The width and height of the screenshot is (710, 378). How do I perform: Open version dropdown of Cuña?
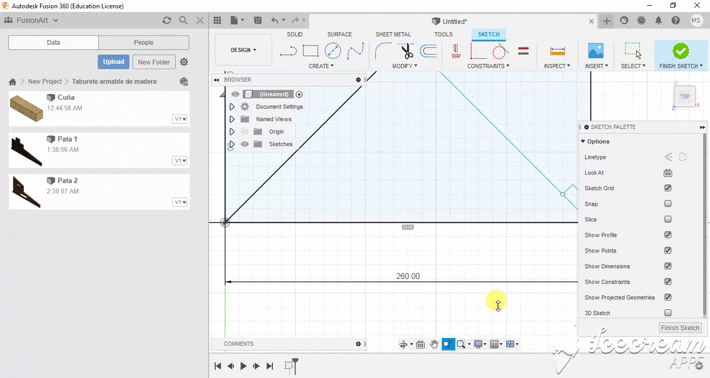click(180, 119)
